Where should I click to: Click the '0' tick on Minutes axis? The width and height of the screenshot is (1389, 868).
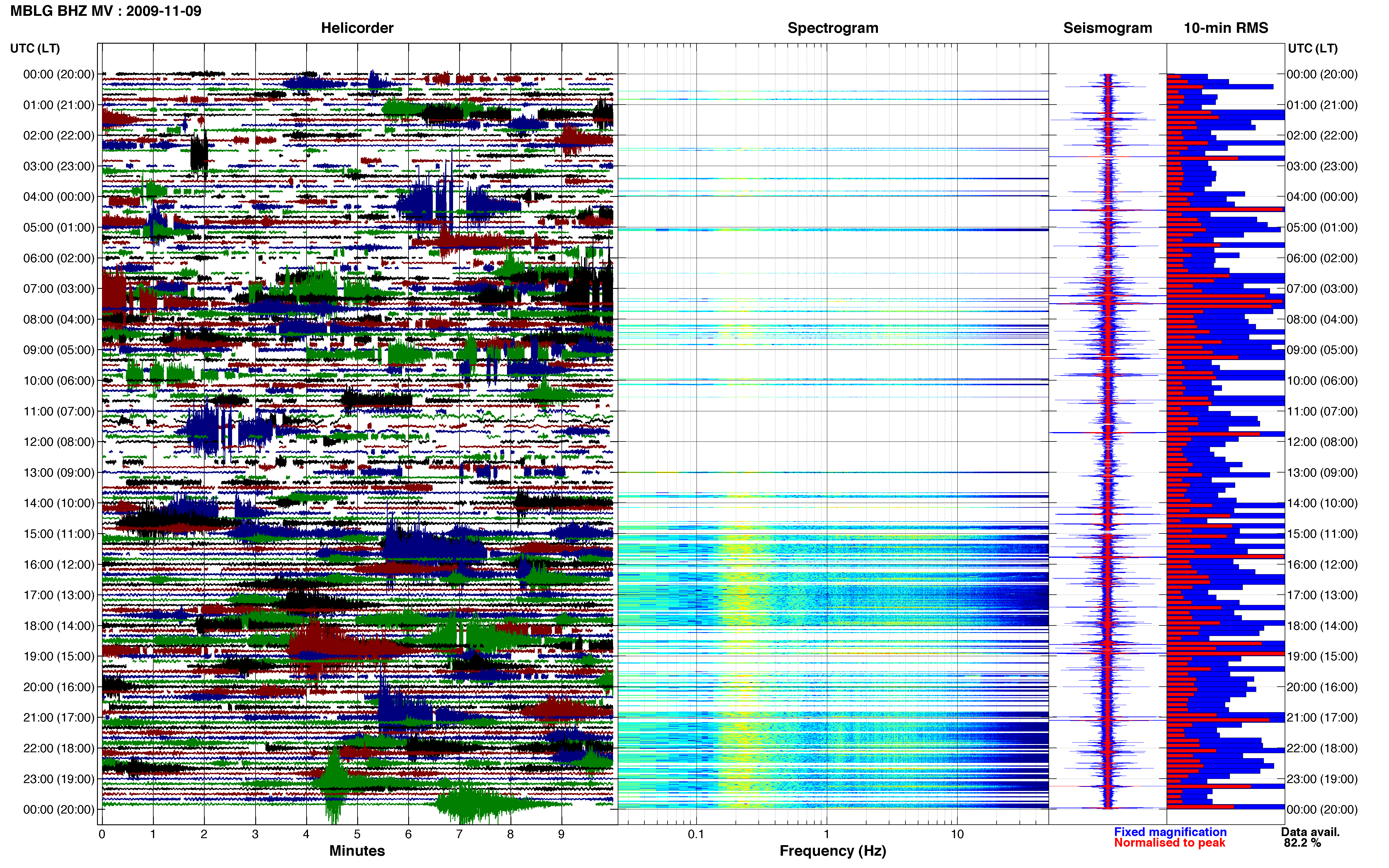102,834
